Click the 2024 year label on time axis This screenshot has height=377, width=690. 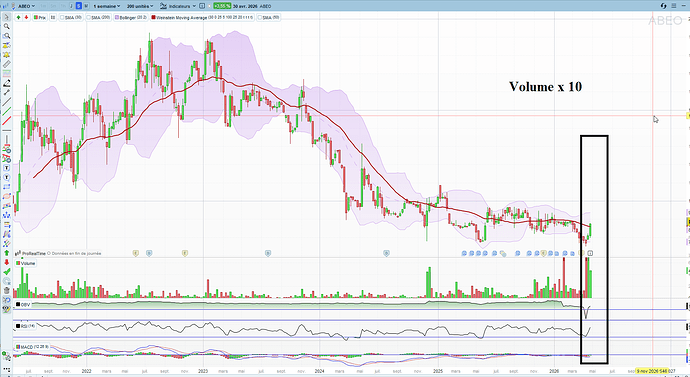pos(319,371)
